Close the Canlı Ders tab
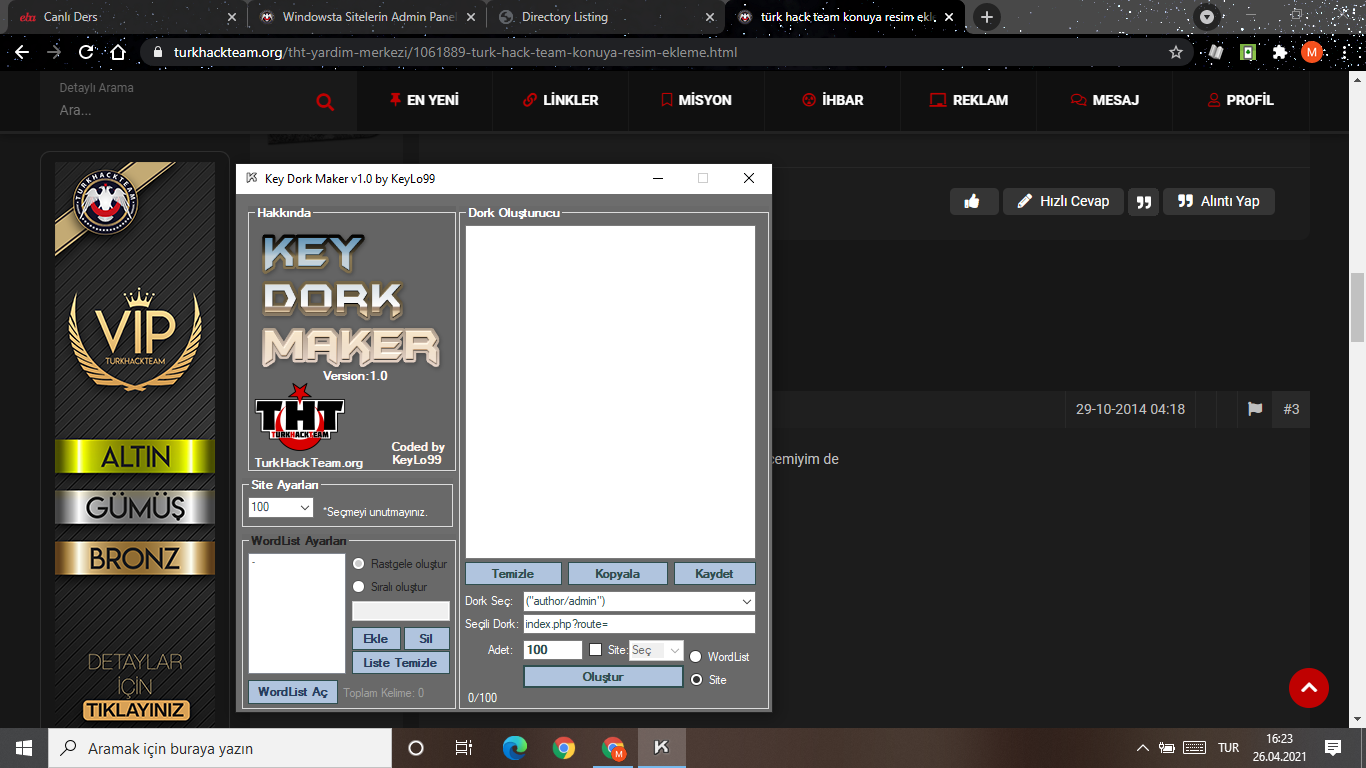 [x=232, y=17]
